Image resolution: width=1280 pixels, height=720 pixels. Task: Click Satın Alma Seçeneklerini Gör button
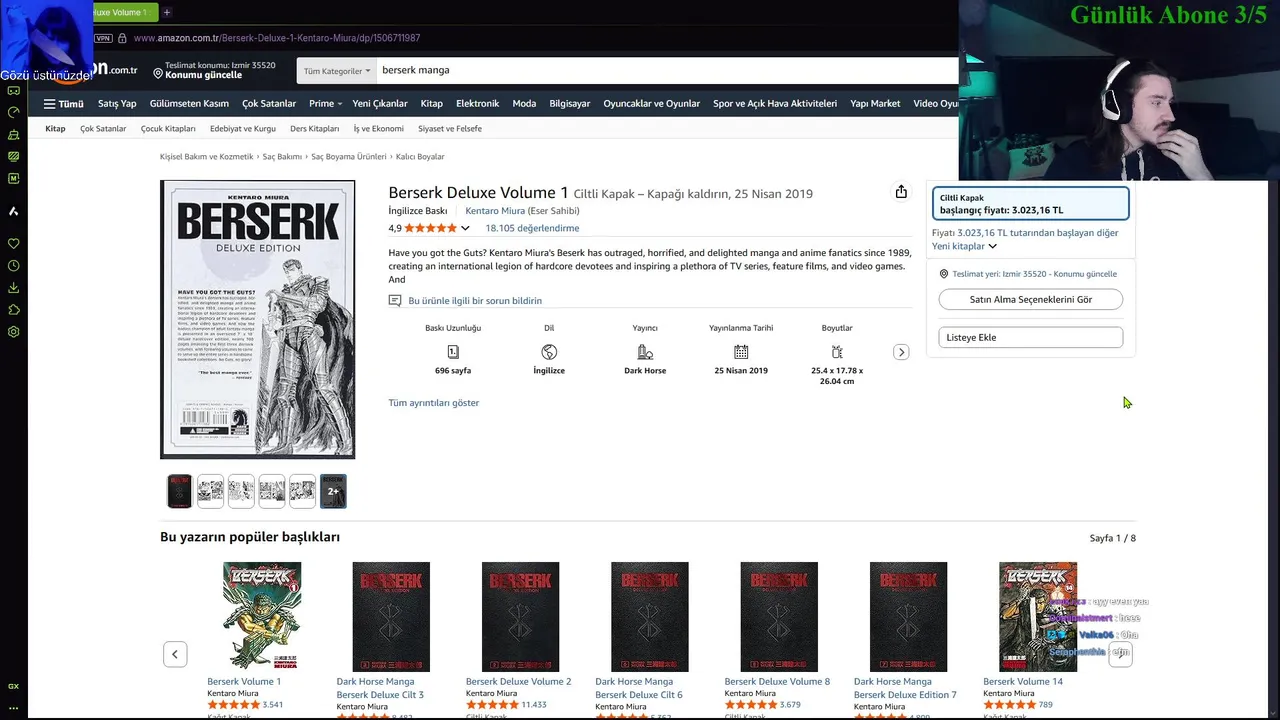pyautogui.click(x=1030, y=299)
